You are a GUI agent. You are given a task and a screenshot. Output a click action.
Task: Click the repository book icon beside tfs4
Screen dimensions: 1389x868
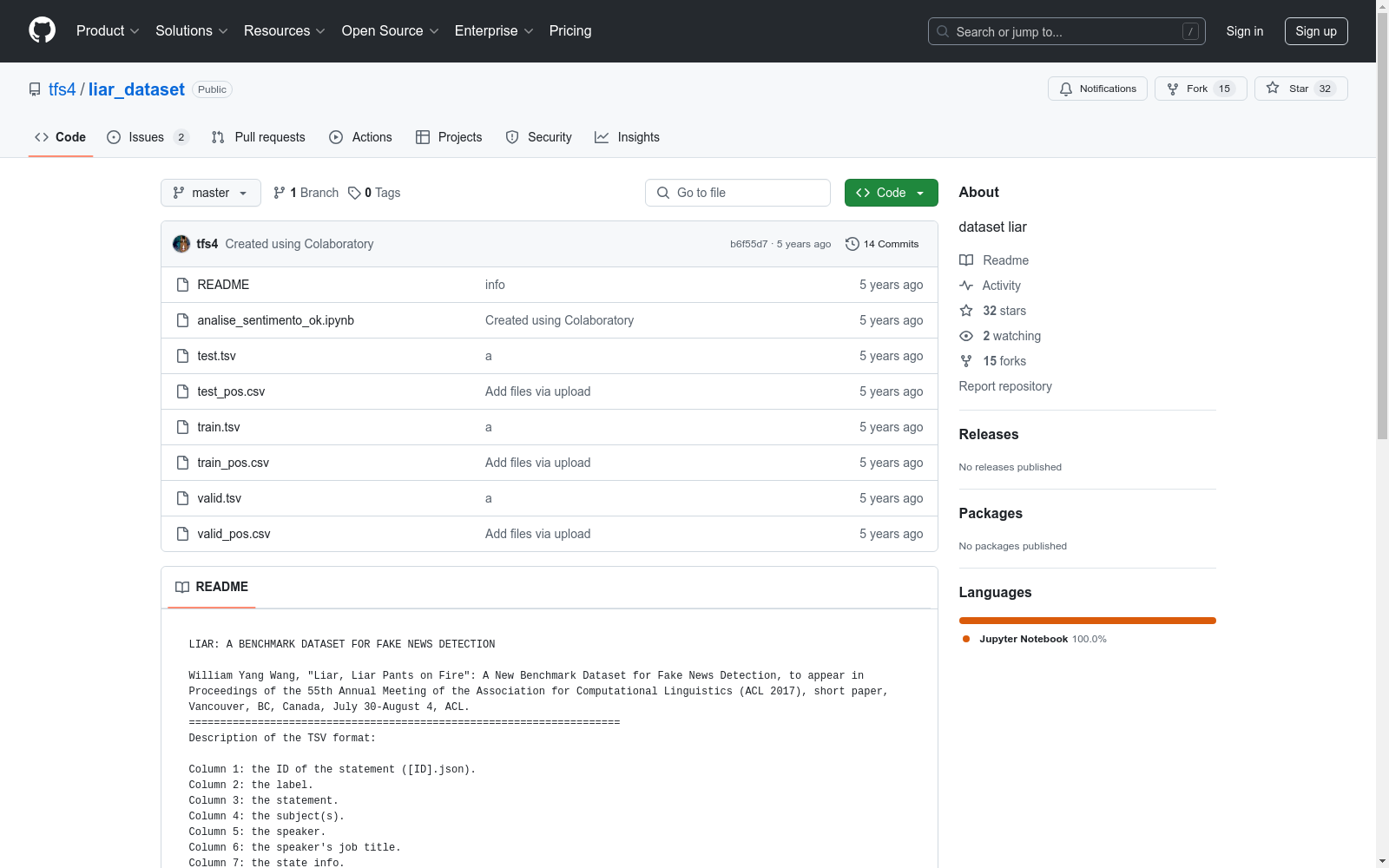pyautogui.click(x=35, y=89)
